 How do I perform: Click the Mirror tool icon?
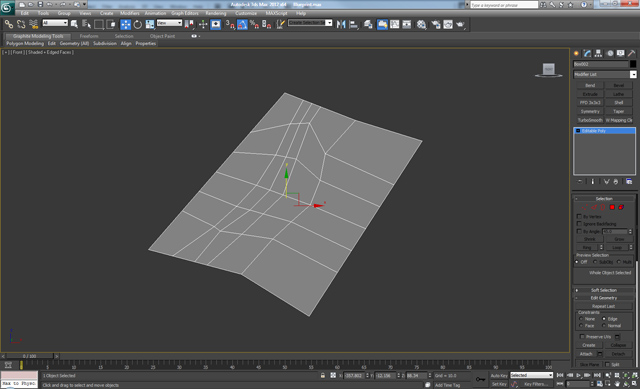click(341, 24)
